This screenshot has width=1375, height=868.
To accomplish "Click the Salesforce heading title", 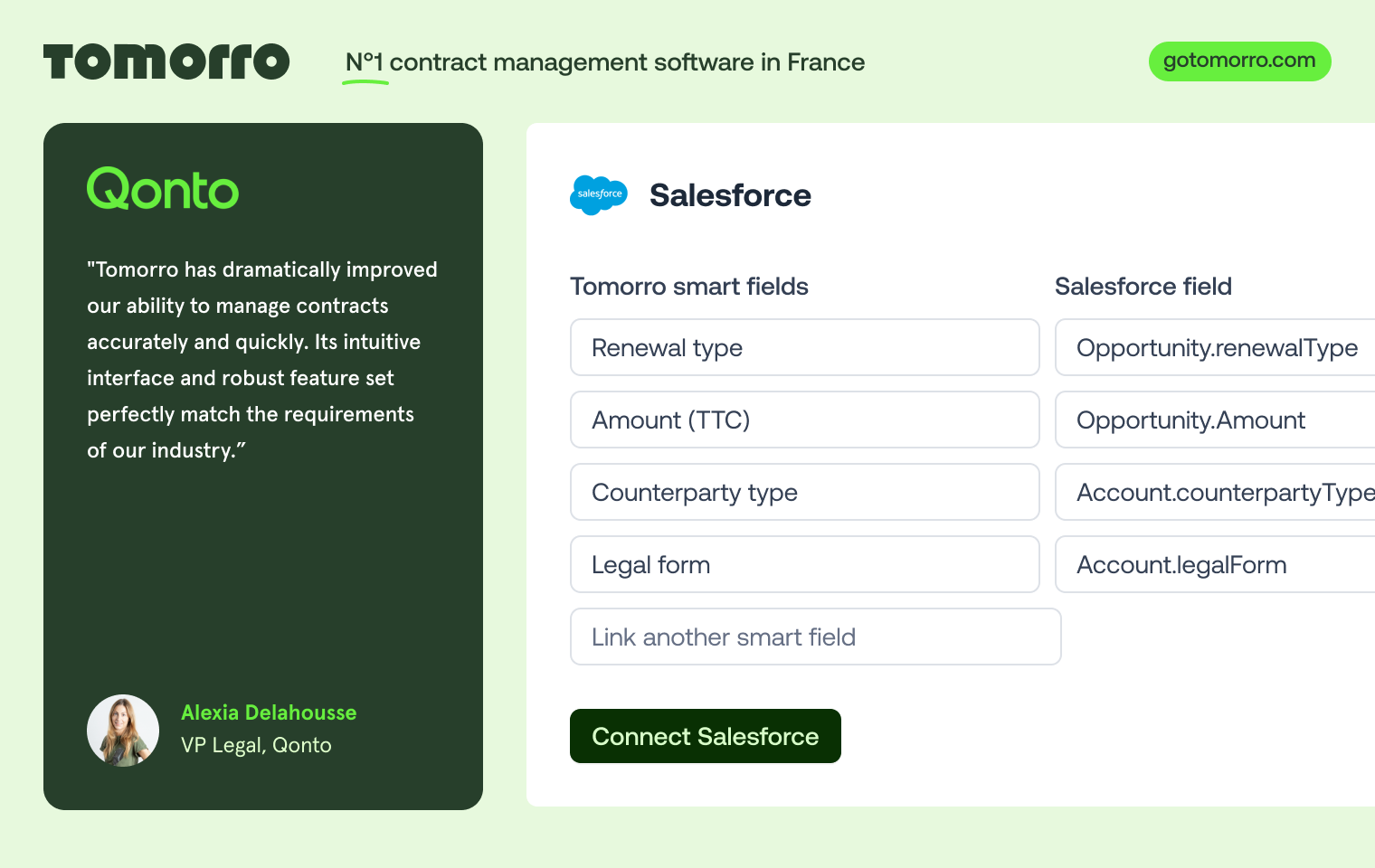I will coord(730,195).
